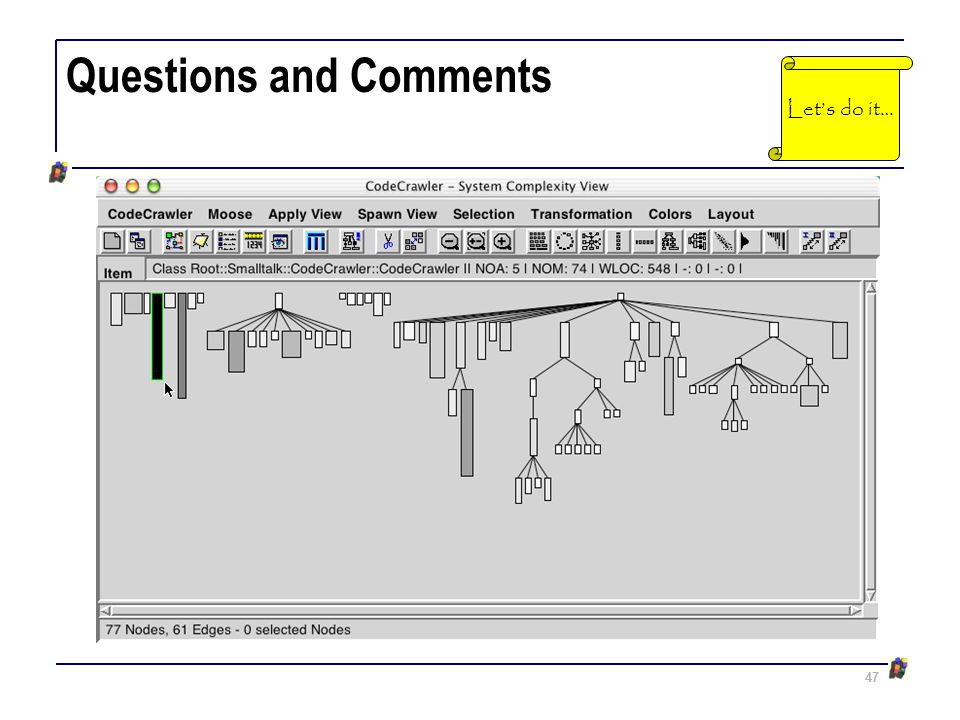Open the Moose menu
The image size is (960, 720).
tap(230, 214)
